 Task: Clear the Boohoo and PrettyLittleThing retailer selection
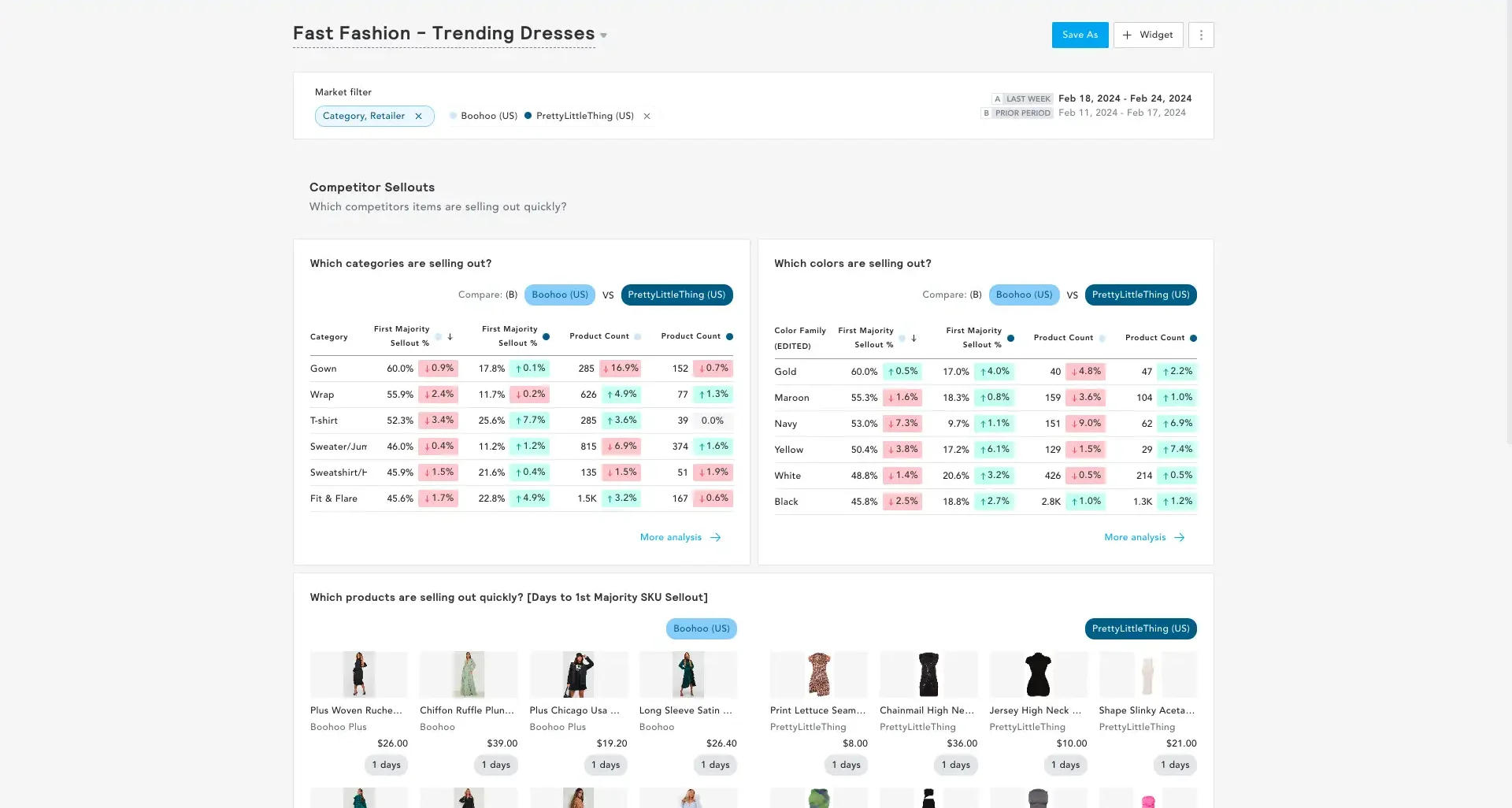coord(647,116)
